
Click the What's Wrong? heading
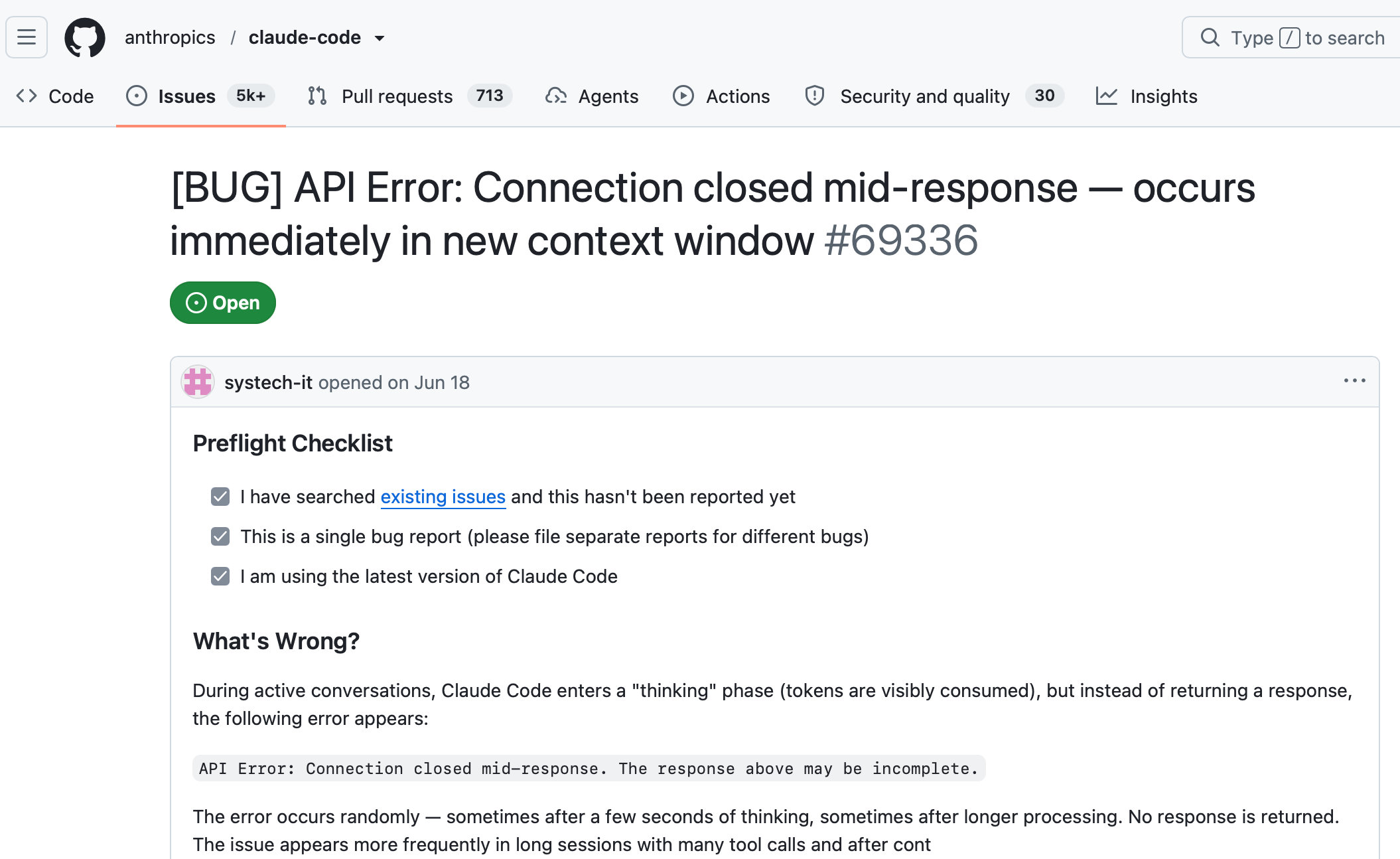pyautogui.click(x=276, y=641)
